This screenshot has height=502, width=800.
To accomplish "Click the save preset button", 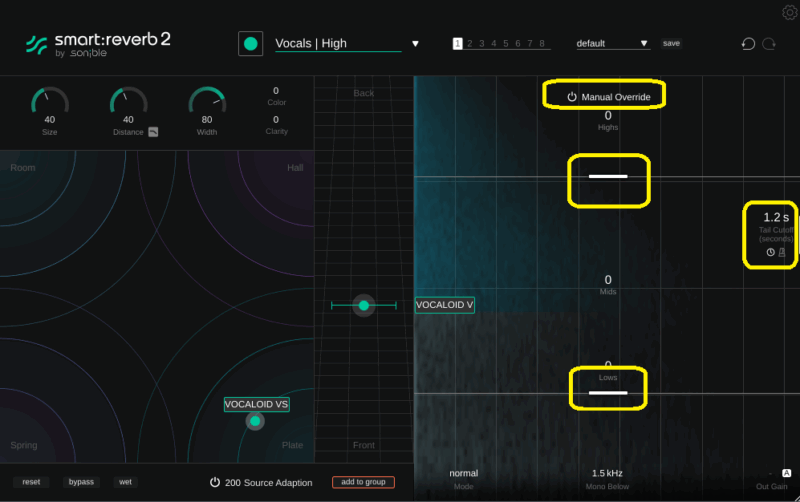I will [671, 43].
